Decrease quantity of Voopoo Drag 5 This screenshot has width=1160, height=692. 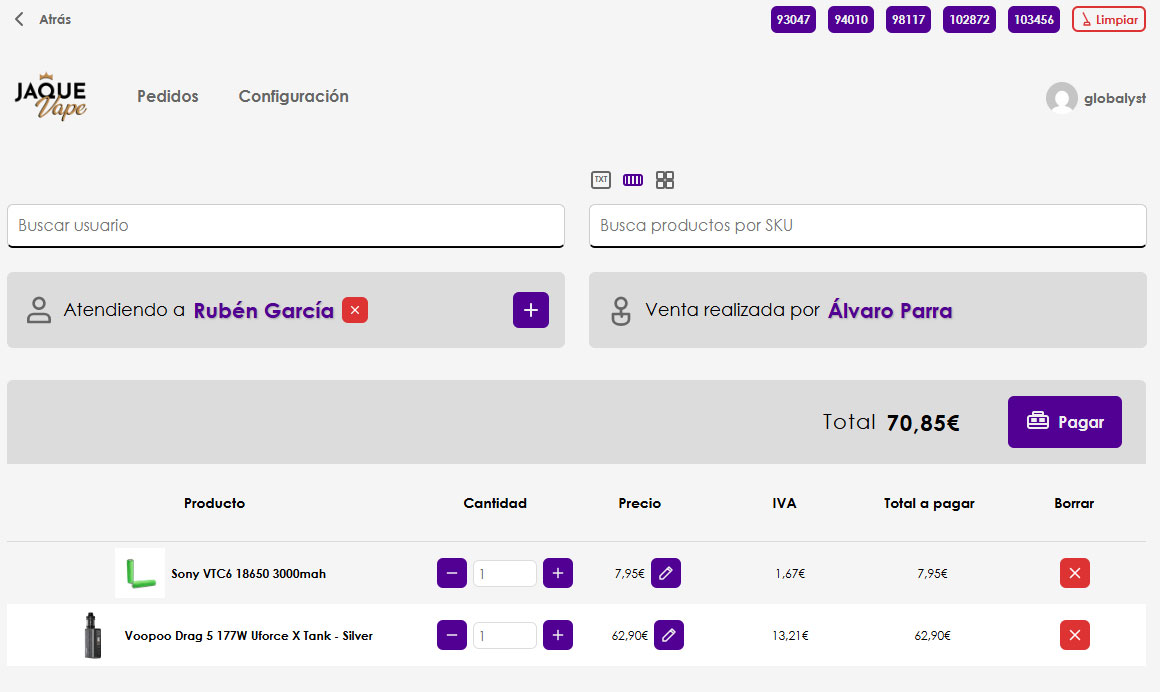tap(452, 635)
